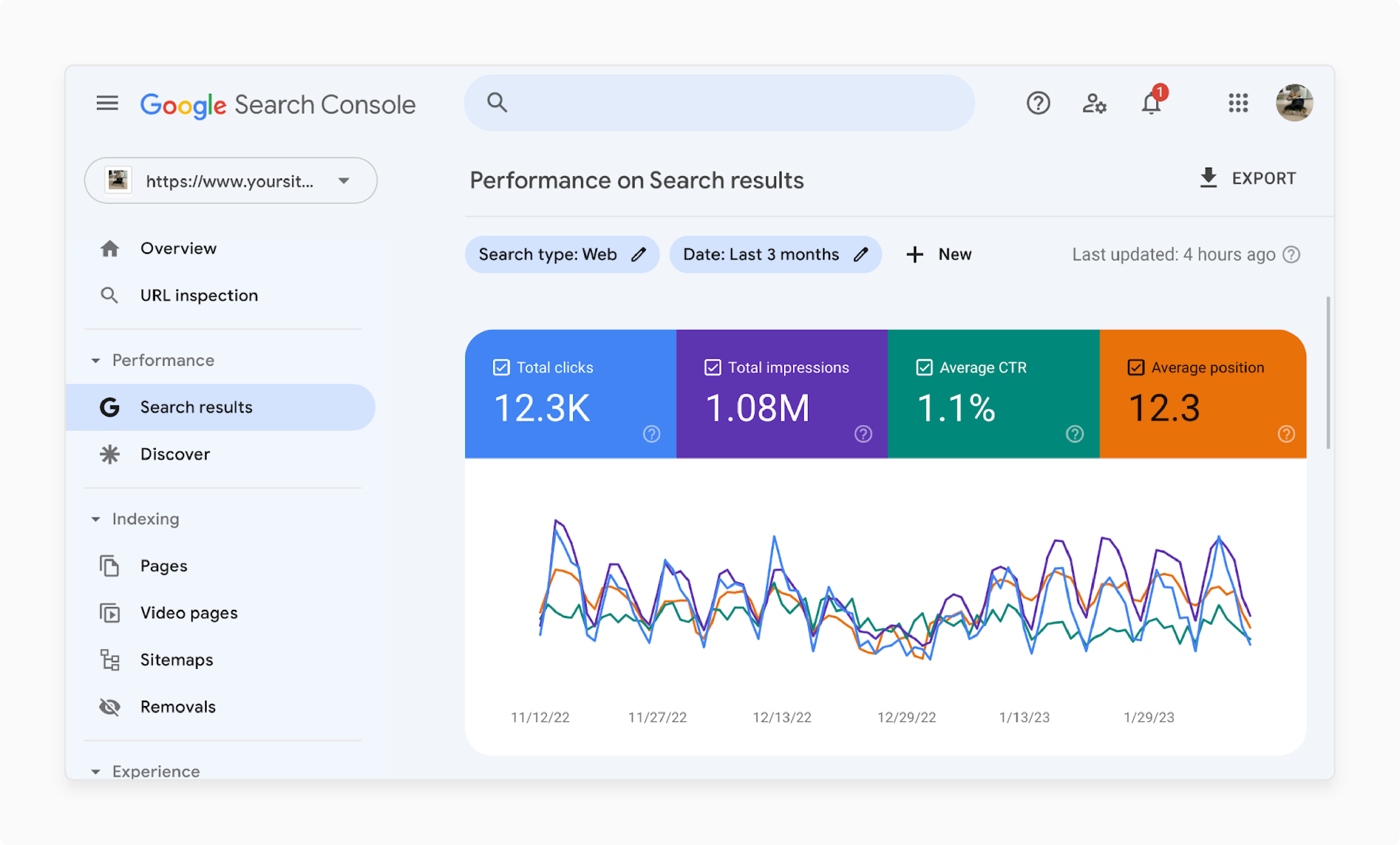Click the Removals crossed-eye icon
Image resolution: width=1400 pixels, height=845 pixels.
point(110,707)
